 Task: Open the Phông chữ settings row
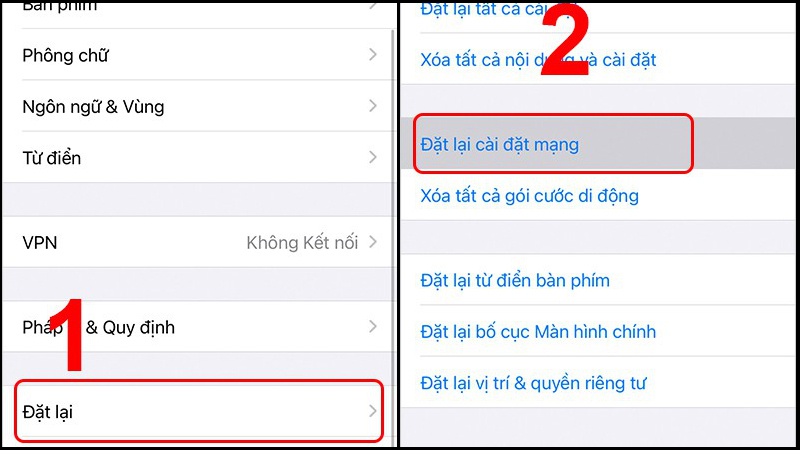[198, 55]
